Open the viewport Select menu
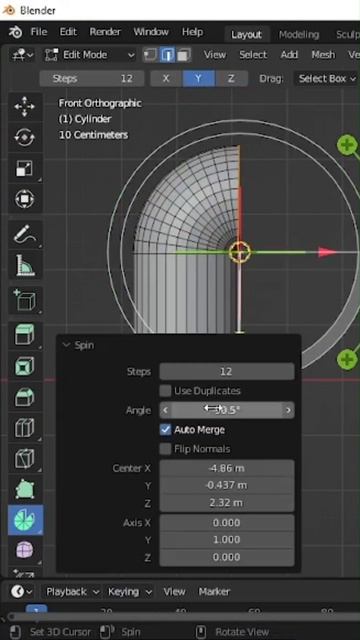The height and width of the screenshot is (640, 360). [x=253, y=55]
